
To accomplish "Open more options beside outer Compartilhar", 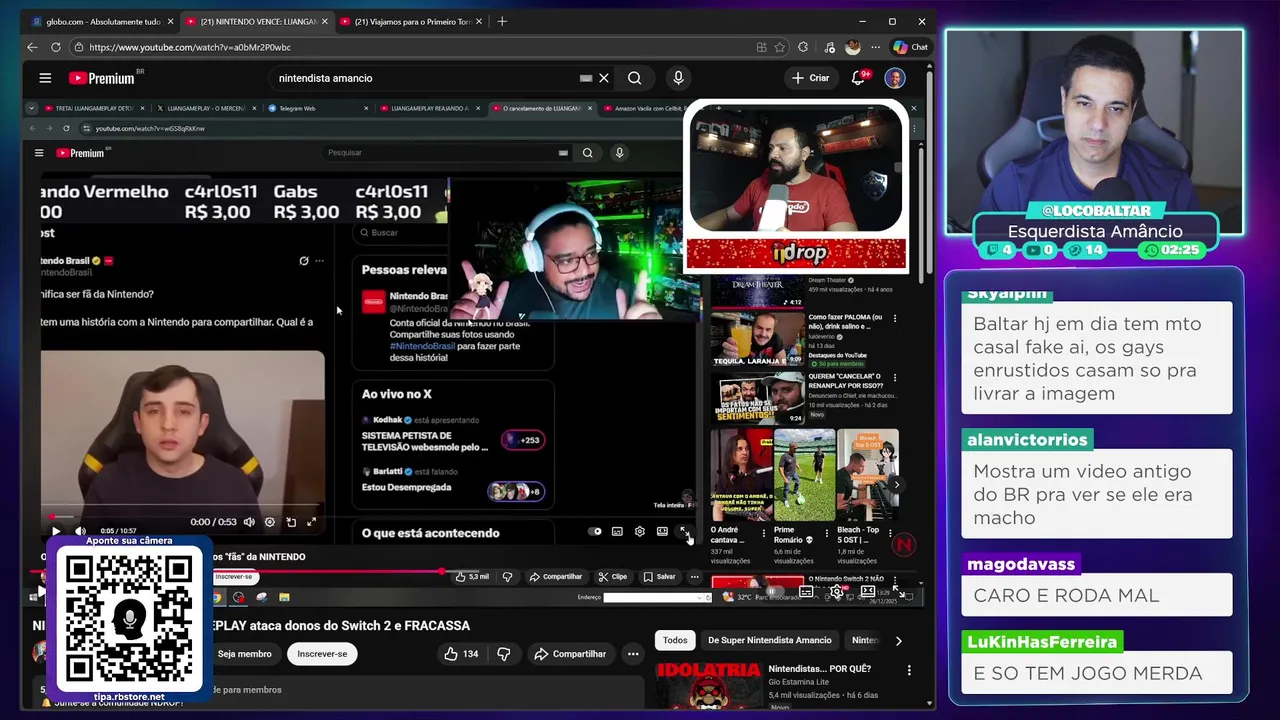I will [633, 654].
